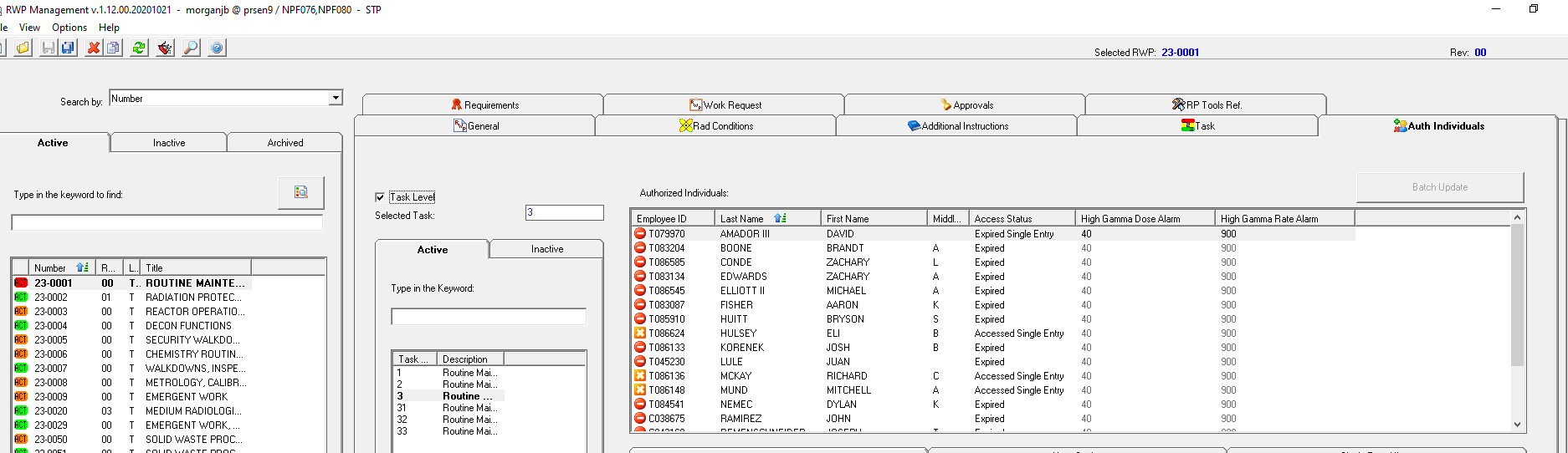Screen dimensions: 1568x453
Task: Open the Options menu
Action: pos(69,28)
